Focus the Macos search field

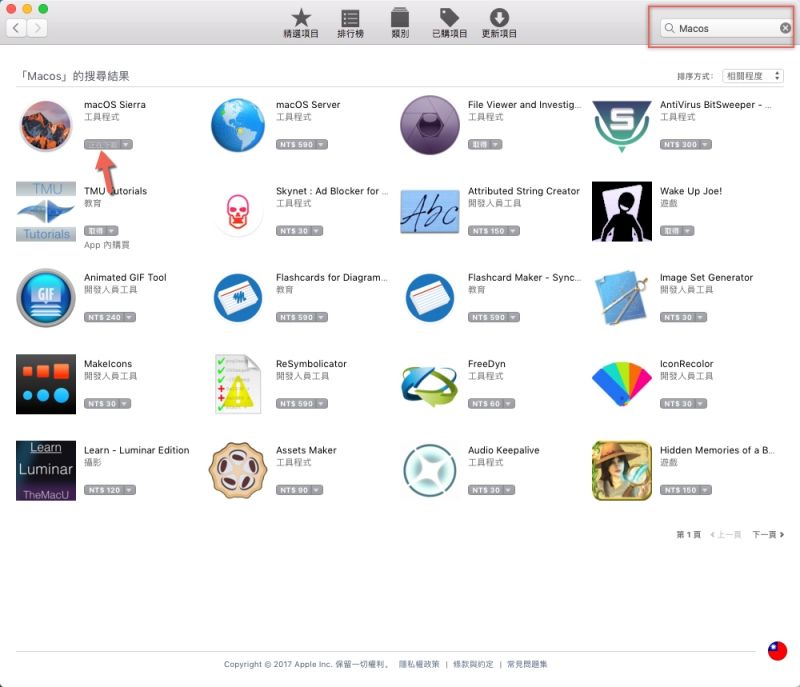point(727,28)
